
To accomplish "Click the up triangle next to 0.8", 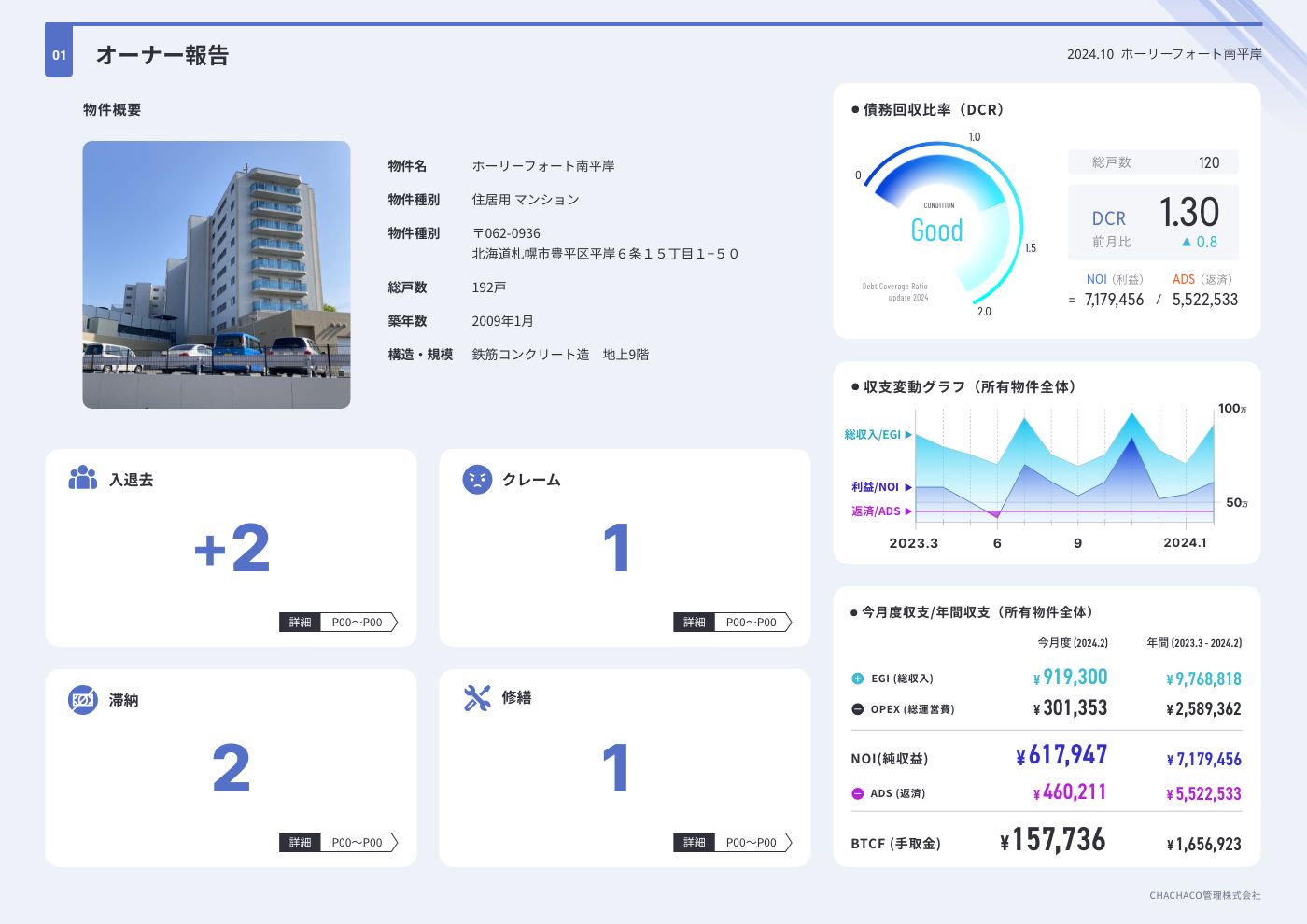I will [1187, 242].
